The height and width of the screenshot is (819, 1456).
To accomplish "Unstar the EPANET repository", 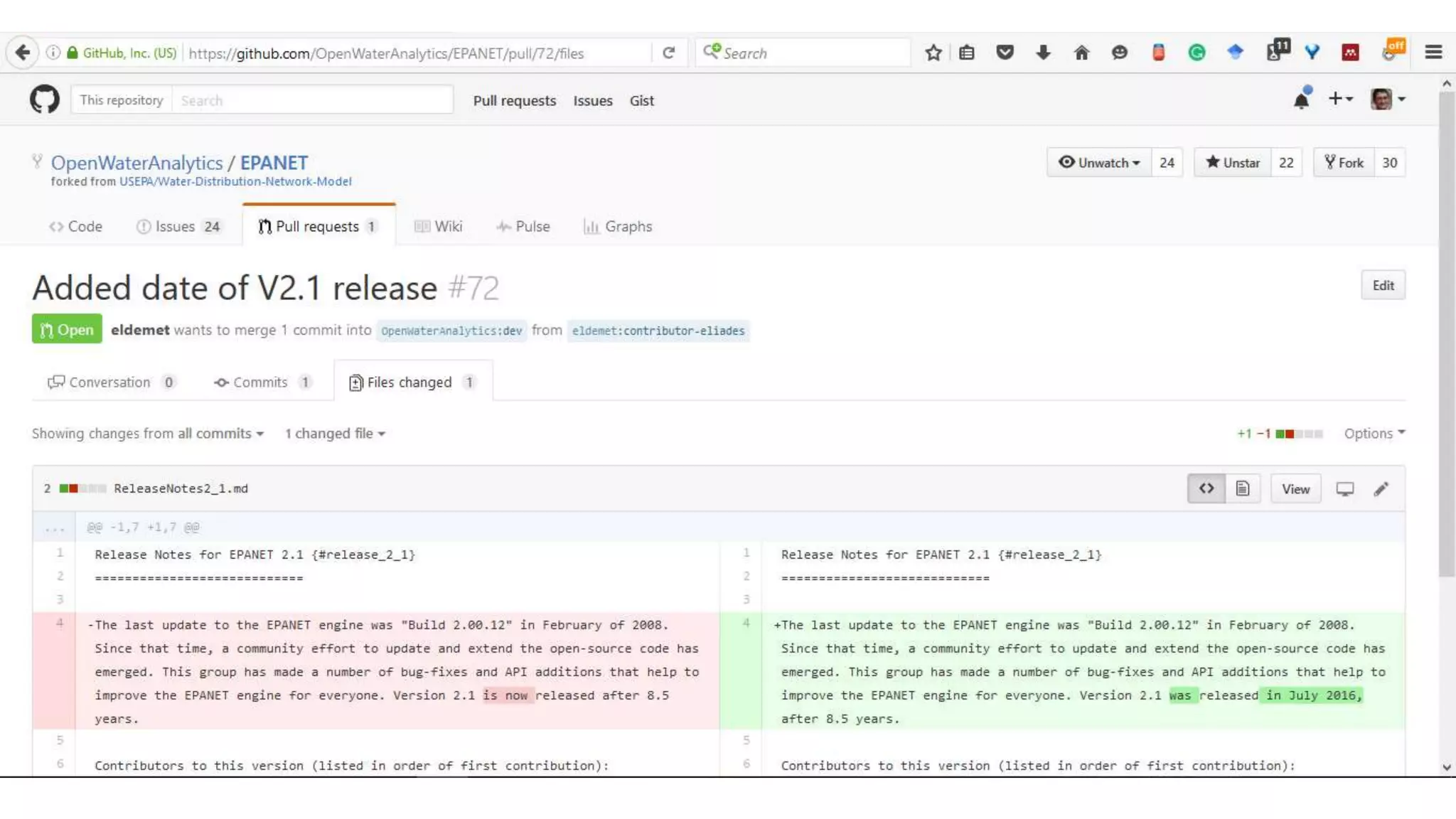I will click(1233, 163).
